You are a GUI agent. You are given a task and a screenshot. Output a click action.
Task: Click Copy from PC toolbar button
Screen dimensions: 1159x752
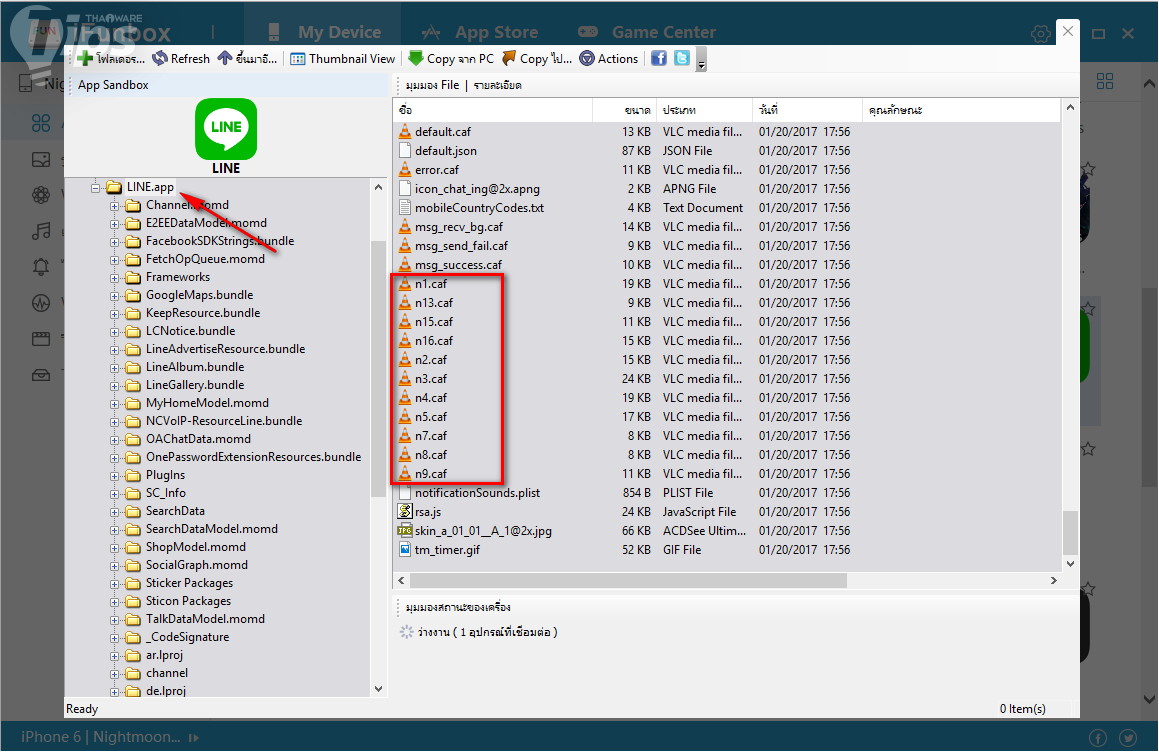[x=451, y=58]
